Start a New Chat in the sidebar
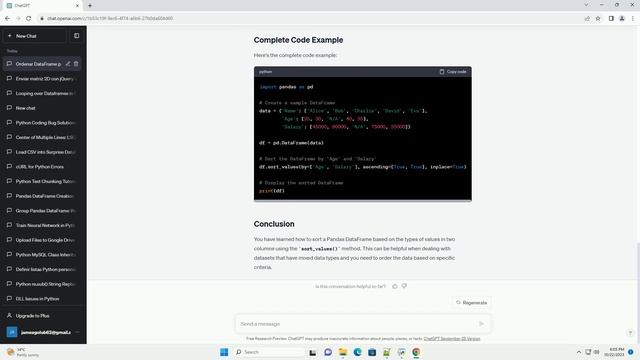Screen dimensions: 640x360 coord(35,36)
